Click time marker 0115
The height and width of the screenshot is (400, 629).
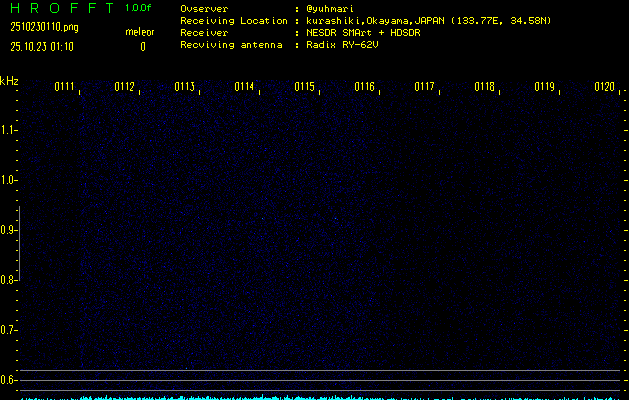coord(304,87)
